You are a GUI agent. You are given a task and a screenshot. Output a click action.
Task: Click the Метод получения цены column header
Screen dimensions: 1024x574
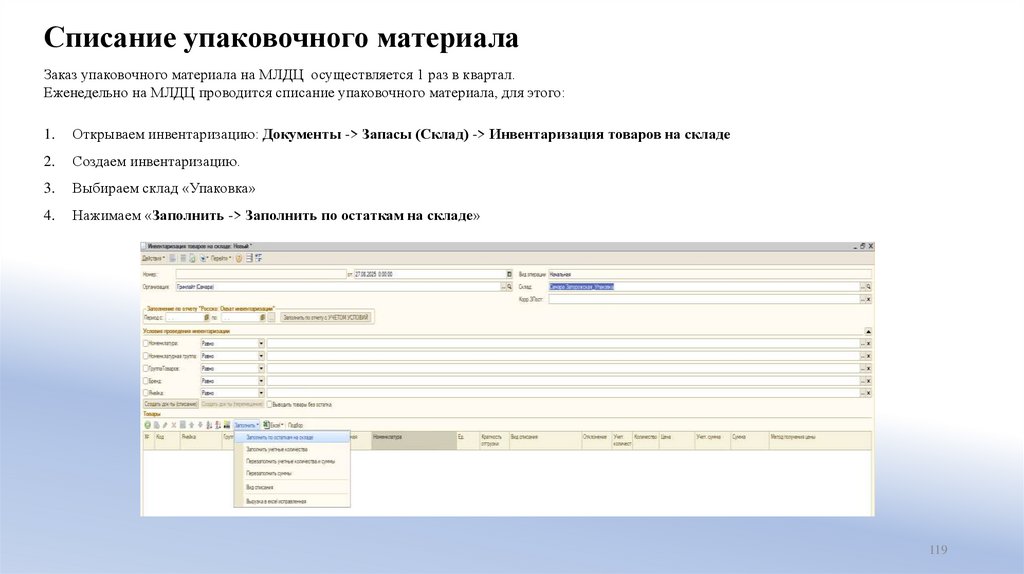[820, 441]
